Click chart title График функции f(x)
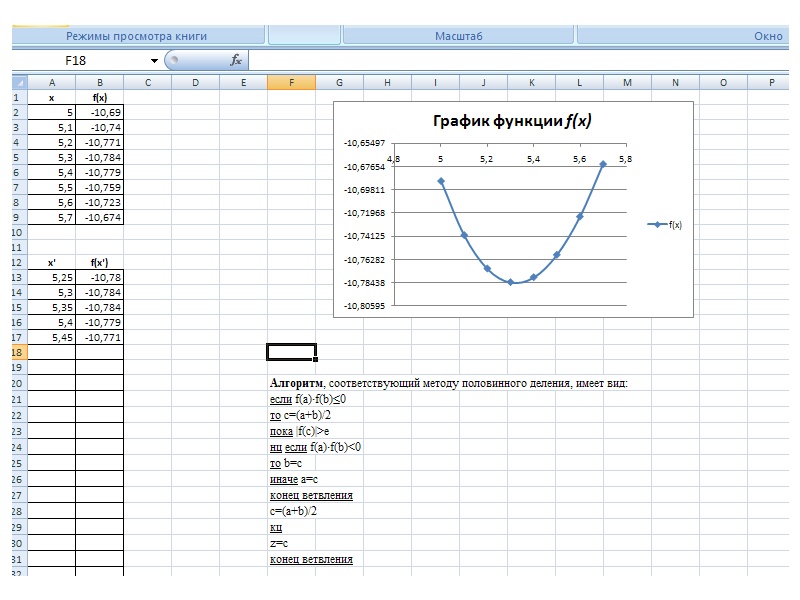Image resolution: width=800 pixels, height=600 pixels. [x=511, y=122]
